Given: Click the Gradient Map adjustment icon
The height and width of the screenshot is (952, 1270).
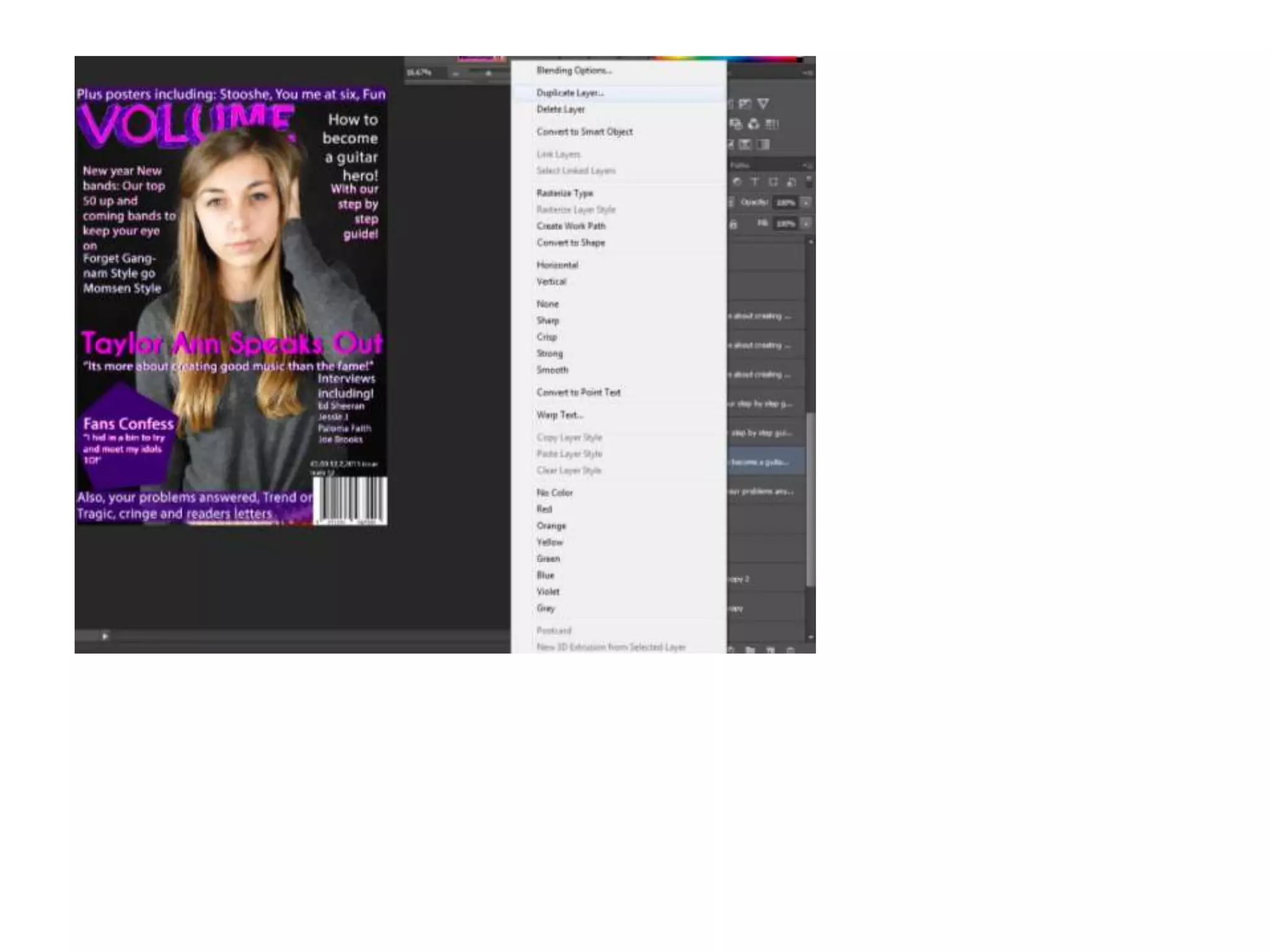Looking at the screenshot, I should (x=764, y=144).
